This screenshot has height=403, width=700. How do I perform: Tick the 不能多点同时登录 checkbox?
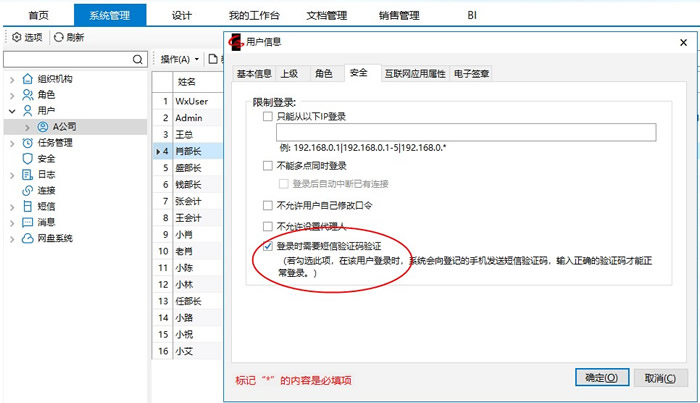(268, 166)
